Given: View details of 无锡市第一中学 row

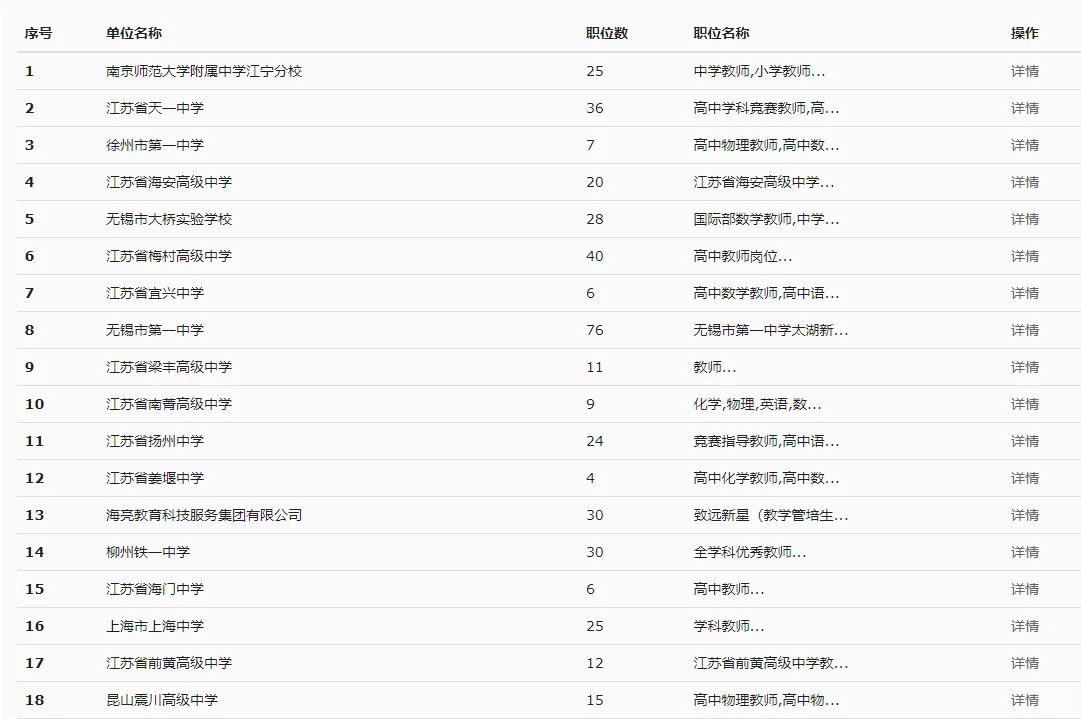Looking at the screenshot, I should pyautogui.click(x=1022, y=330).
